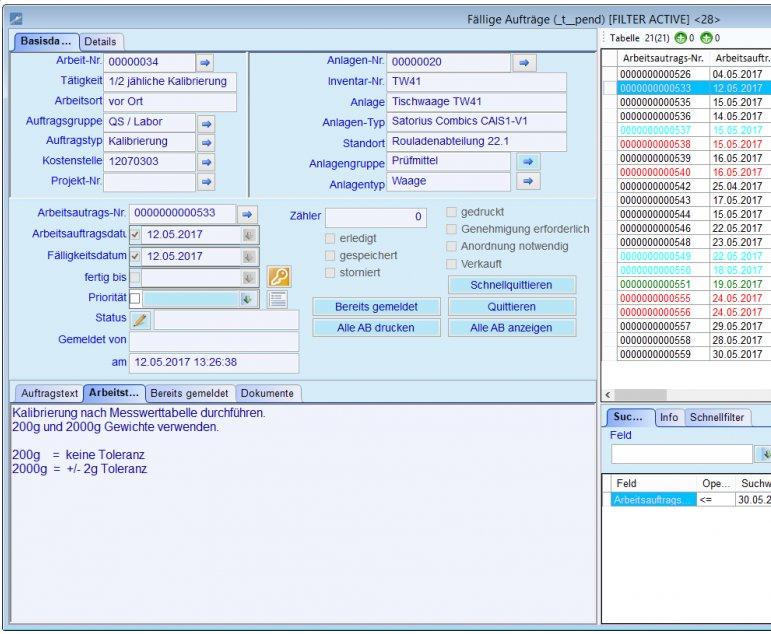Click the arrow button next to Arbeit-Nr.
The width and height of the screenshot is (771, 634).
(x=205, y=63)
